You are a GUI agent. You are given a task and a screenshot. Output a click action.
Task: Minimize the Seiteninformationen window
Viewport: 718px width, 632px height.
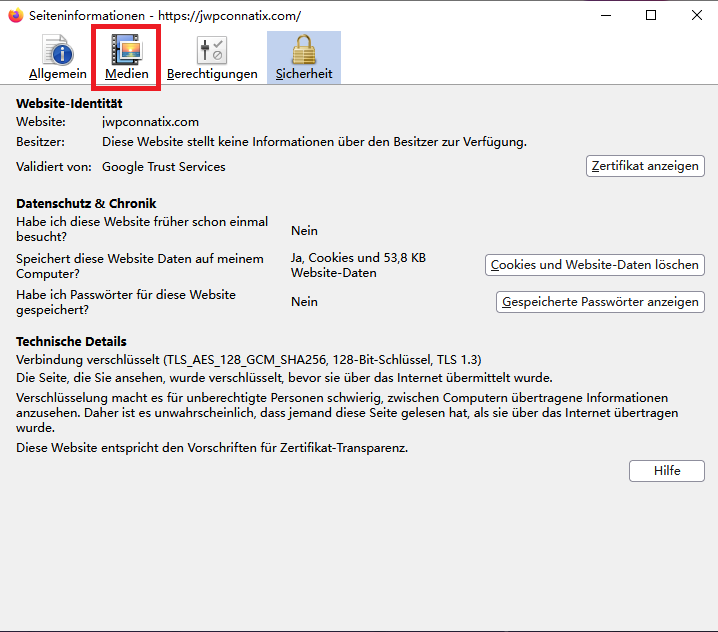pyautogui.click(x=605, y=16)
